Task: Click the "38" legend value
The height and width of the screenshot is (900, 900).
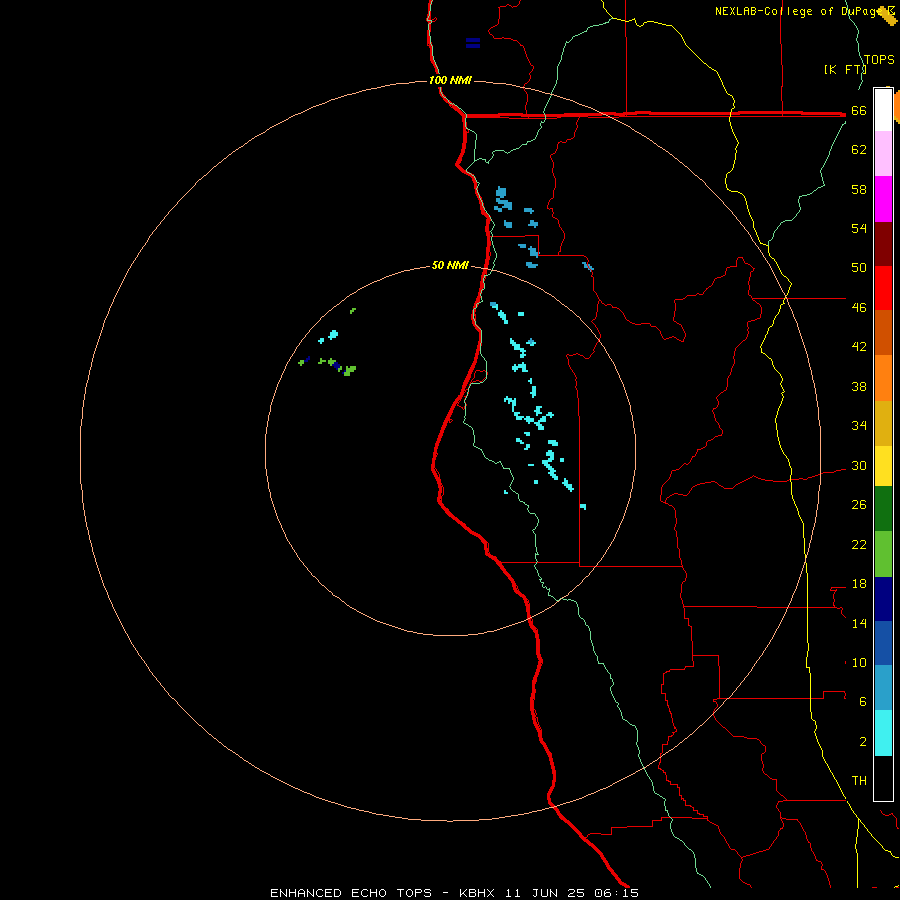Action: 859,386
